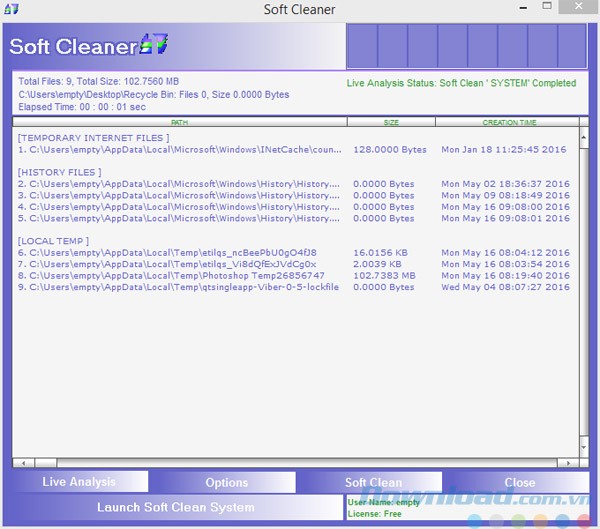Image resolution: width=600 pixels, height=529 pixels.
Task: Click the Soft Cleaner logo icon
Action: pos(153,45)
